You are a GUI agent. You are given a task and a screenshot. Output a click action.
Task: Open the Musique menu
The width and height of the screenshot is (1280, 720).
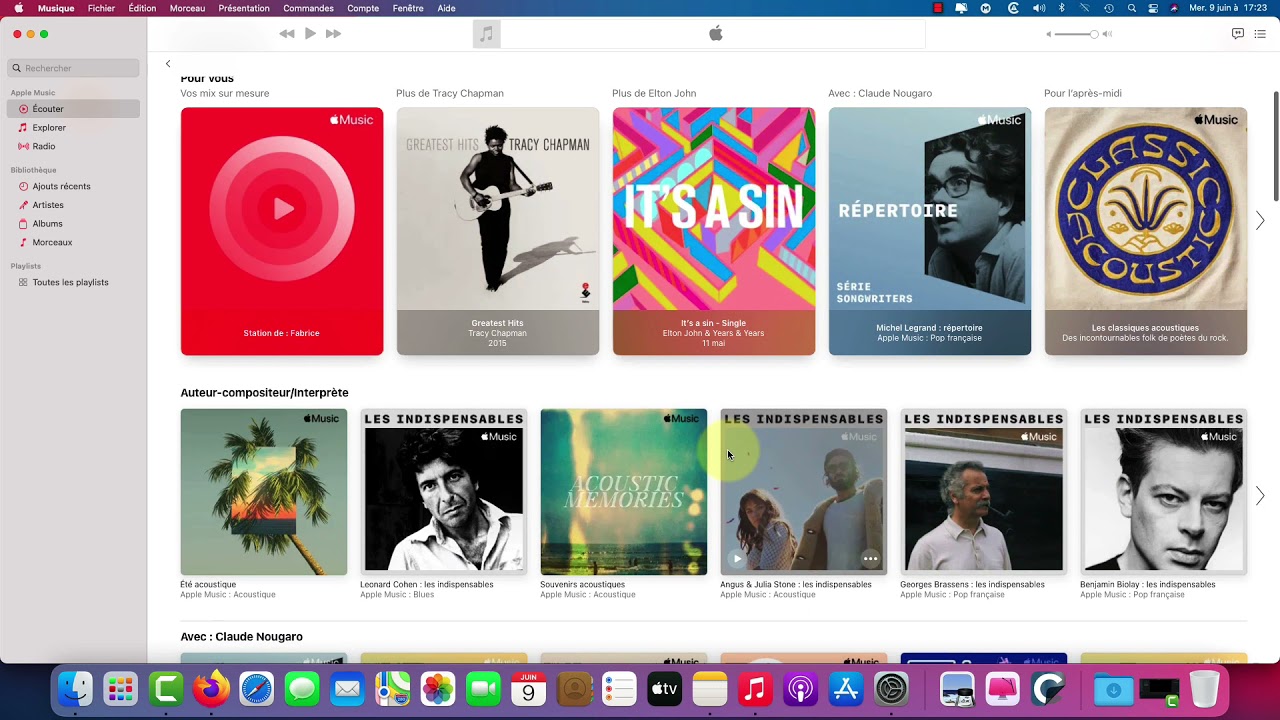(56, 8)
